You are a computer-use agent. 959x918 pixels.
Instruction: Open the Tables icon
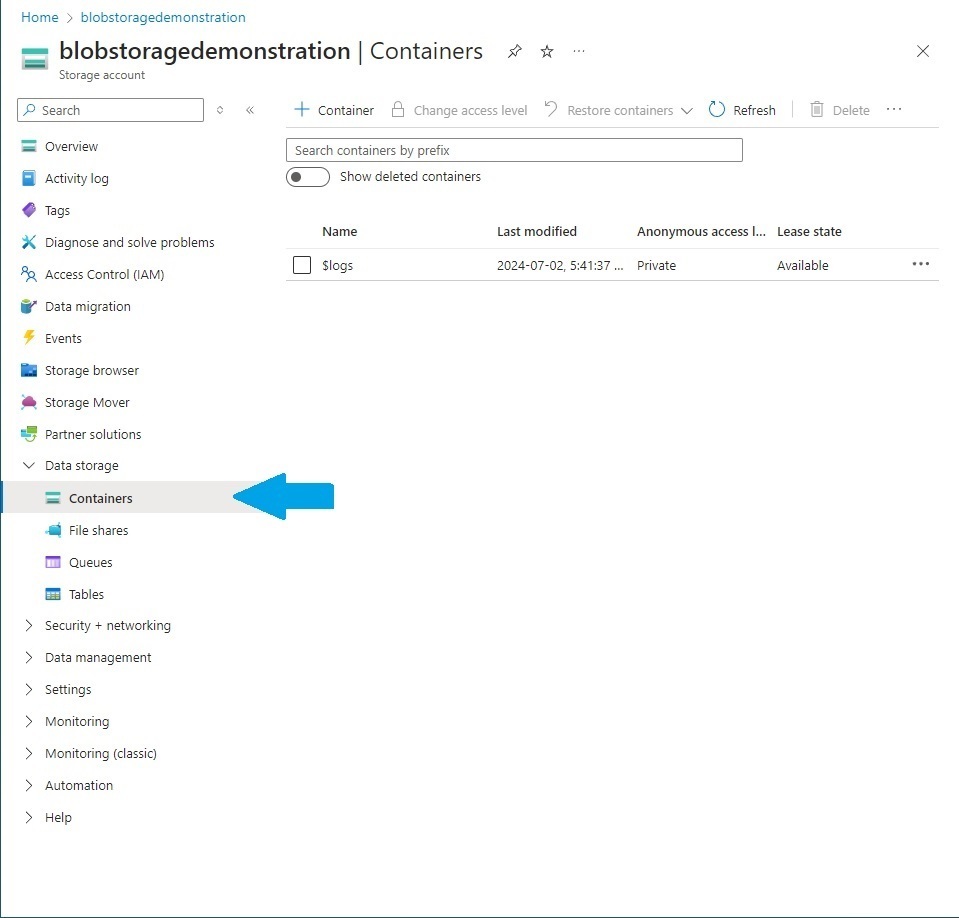pos(53,594)
